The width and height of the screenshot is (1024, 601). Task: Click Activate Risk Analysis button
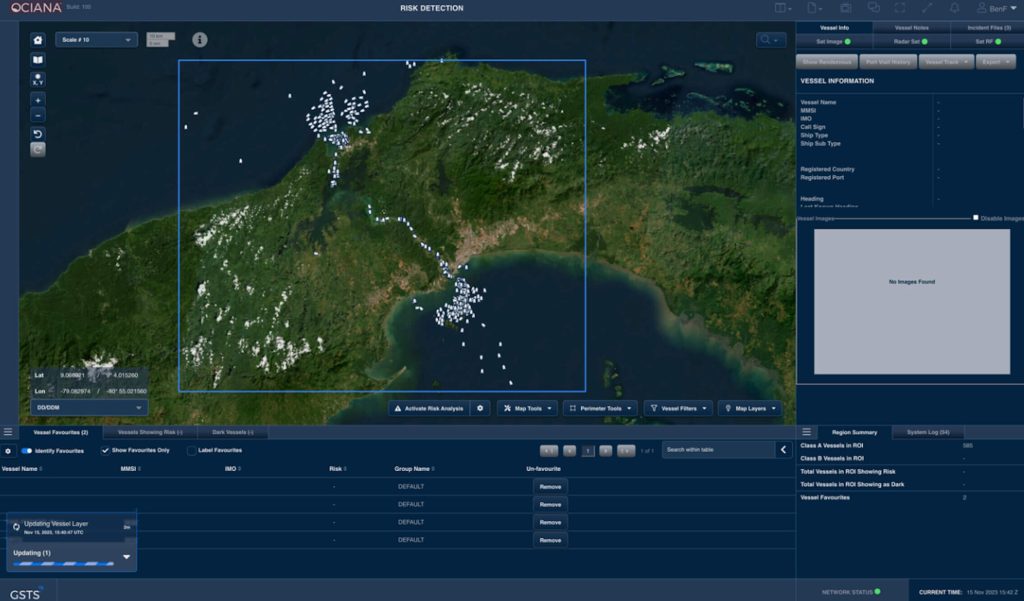pyautogui.click(x=428, y=408)
